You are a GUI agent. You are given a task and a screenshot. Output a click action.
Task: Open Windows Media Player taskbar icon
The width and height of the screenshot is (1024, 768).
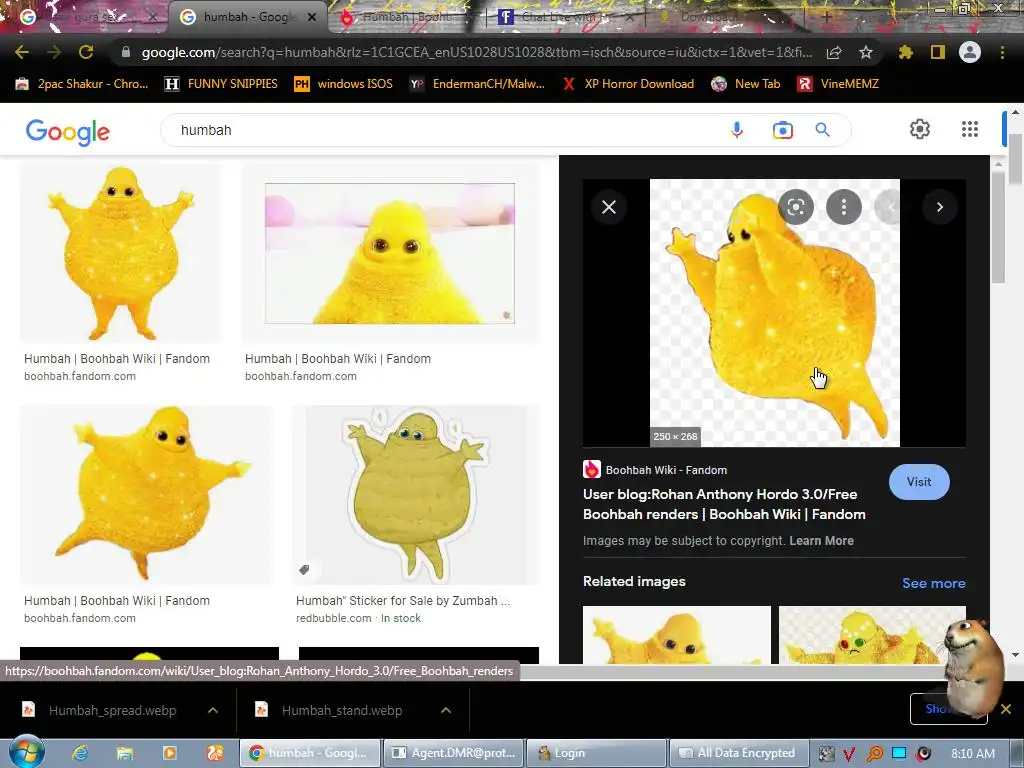(170, 753)
